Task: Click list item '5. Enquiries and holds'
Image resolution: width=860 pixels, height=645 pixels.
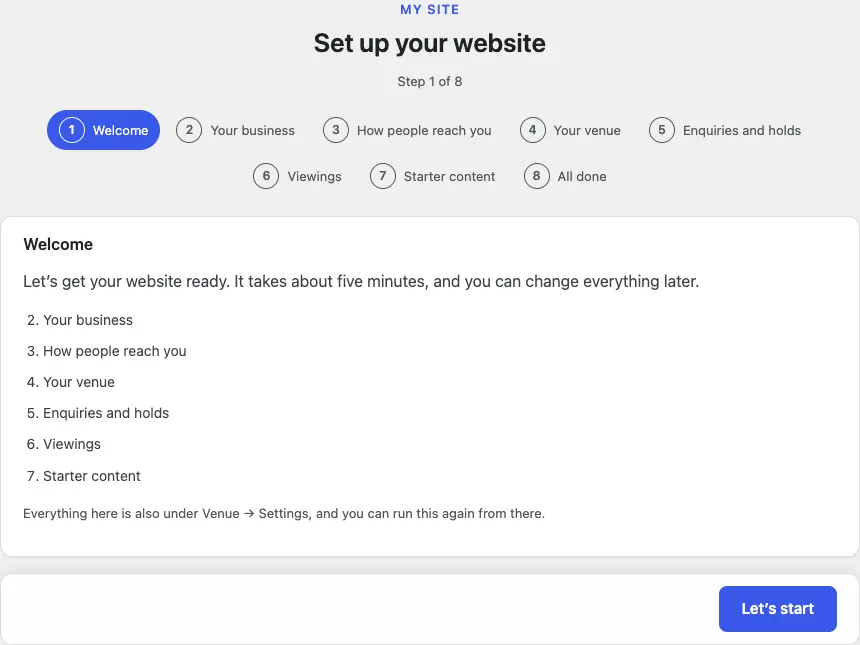Action: 98,413
